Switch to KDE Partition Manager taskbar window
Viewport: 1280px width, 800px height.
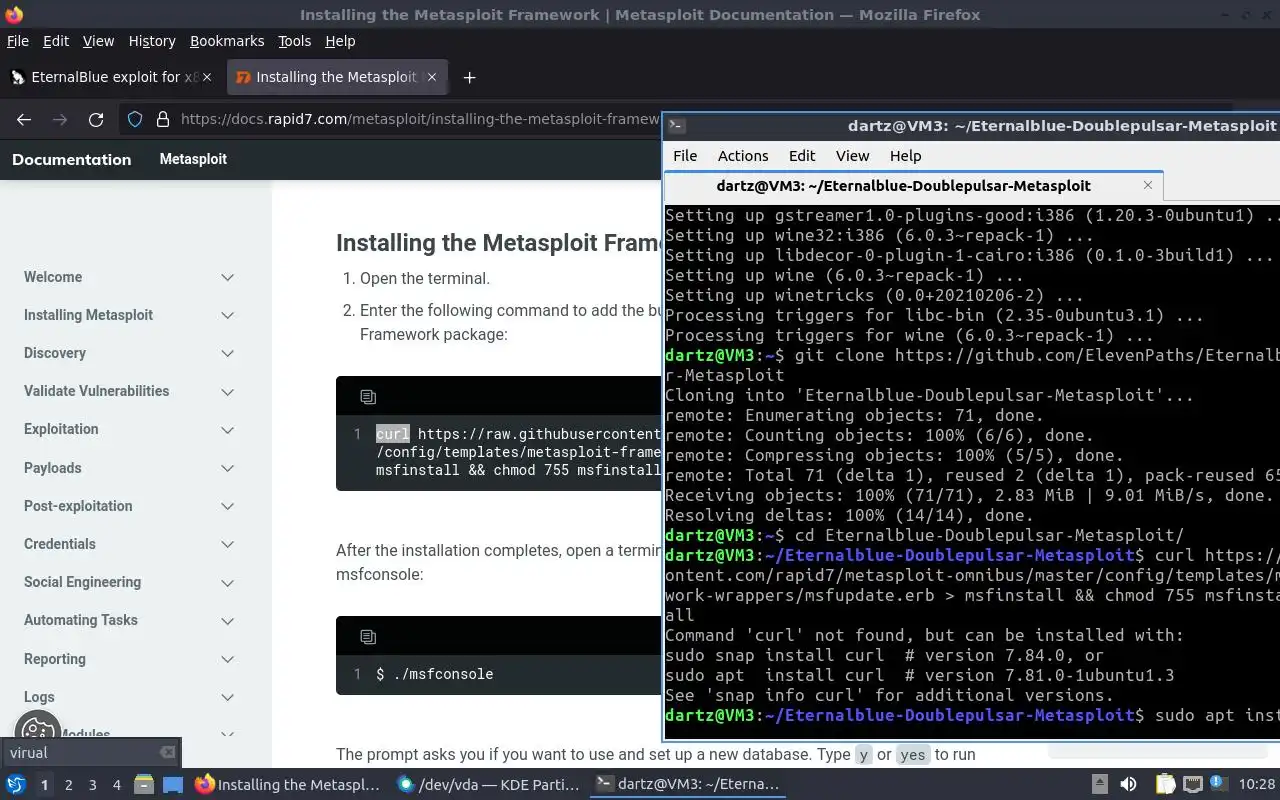coord(488,785)
